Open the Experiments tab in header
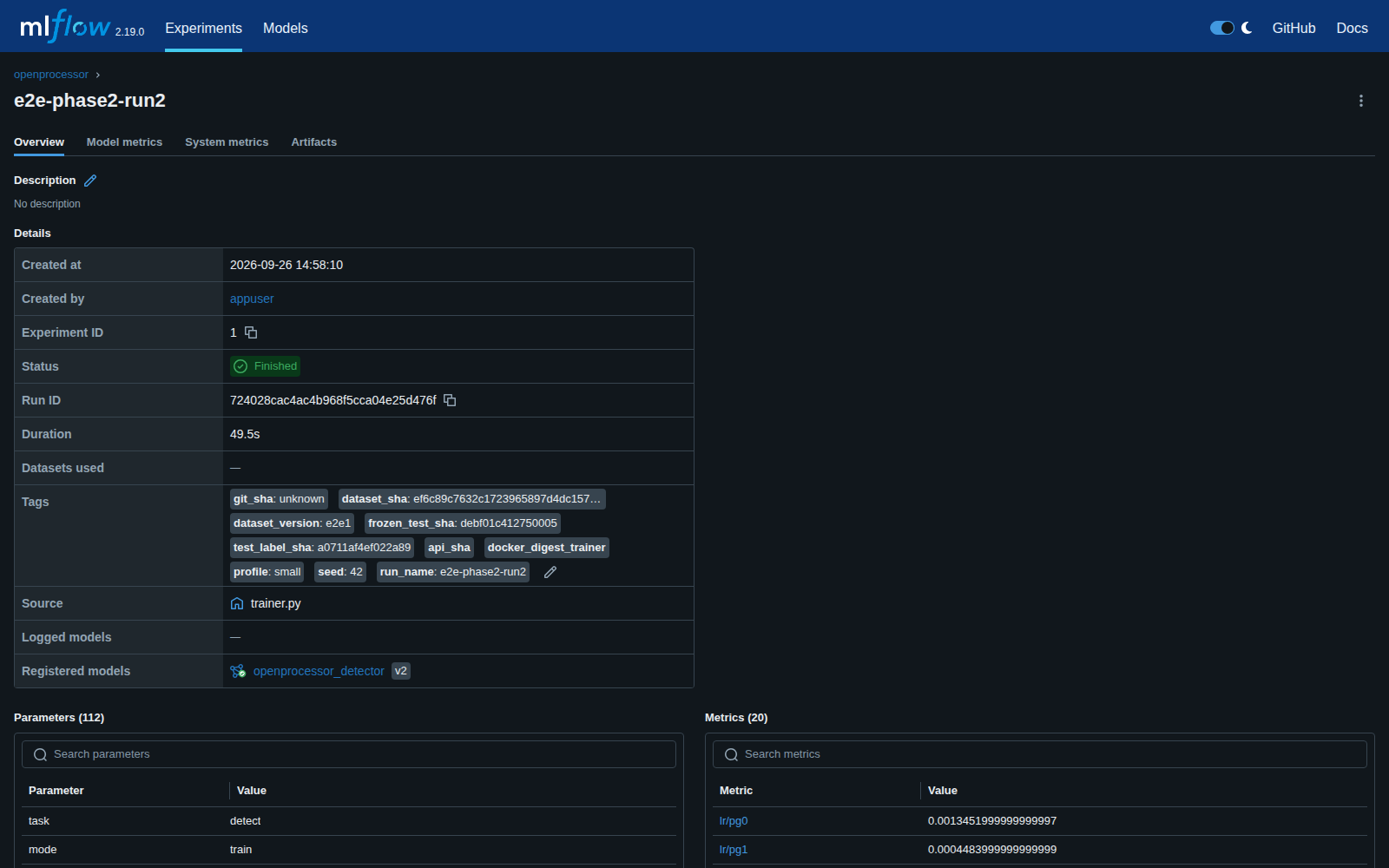This screenshot has width=1389, height=868. (x=203, y=28)
